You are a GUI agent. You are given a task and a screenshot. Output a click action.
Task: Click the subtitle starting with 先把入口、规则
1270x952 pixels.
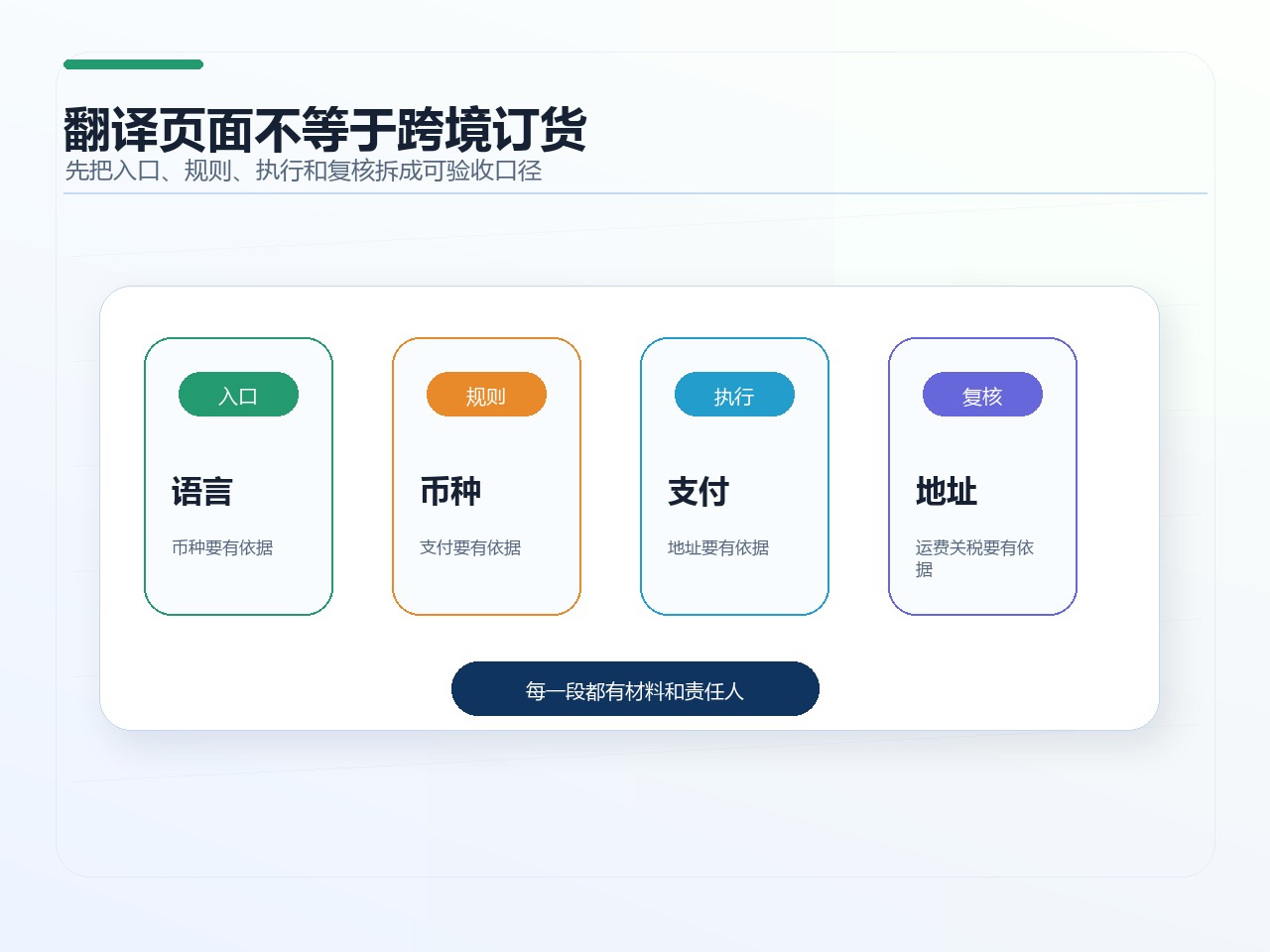tap(304, 171)
